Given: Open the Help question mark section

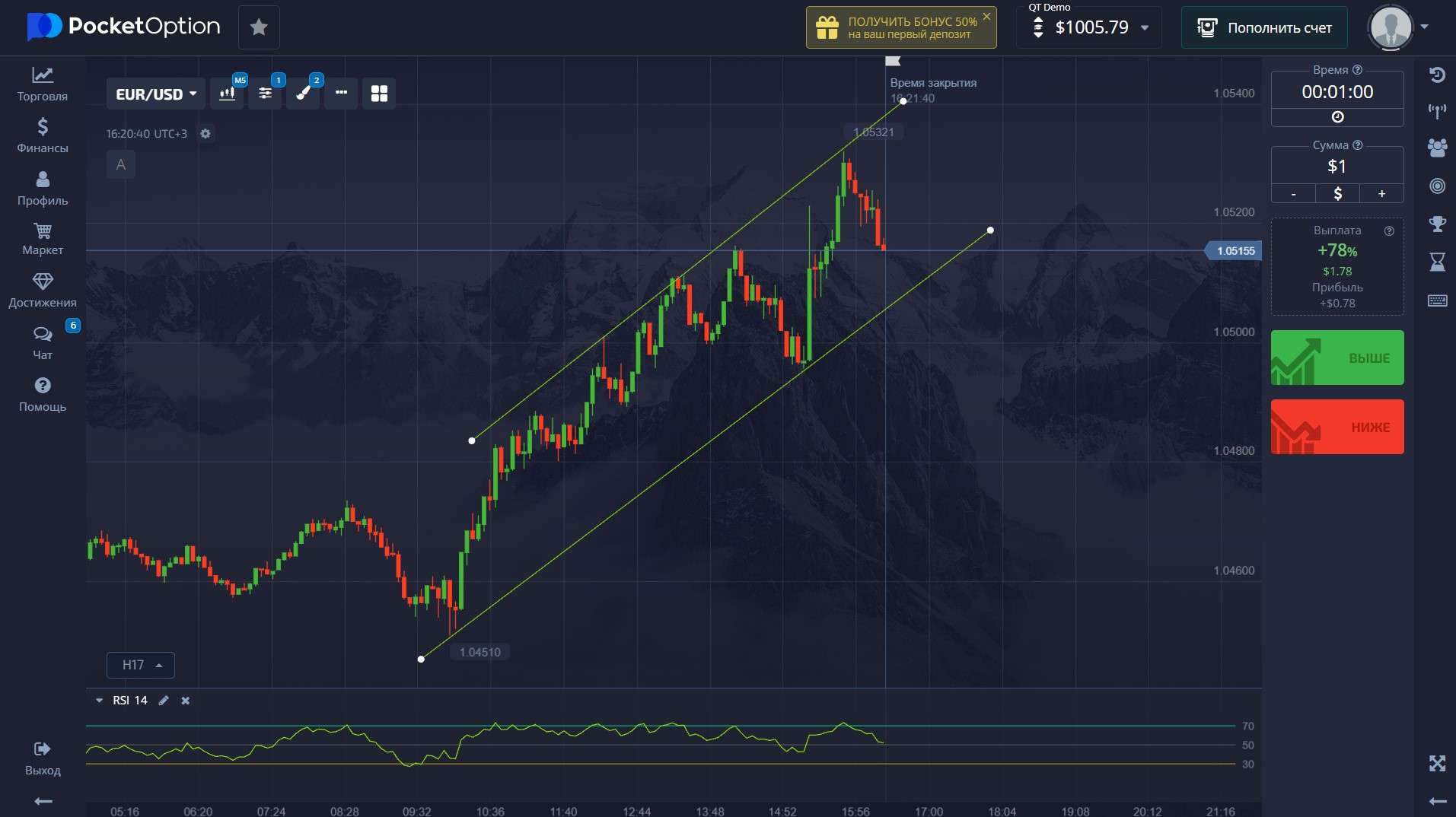Looking at the screenshot, I should tap(43, 395).
